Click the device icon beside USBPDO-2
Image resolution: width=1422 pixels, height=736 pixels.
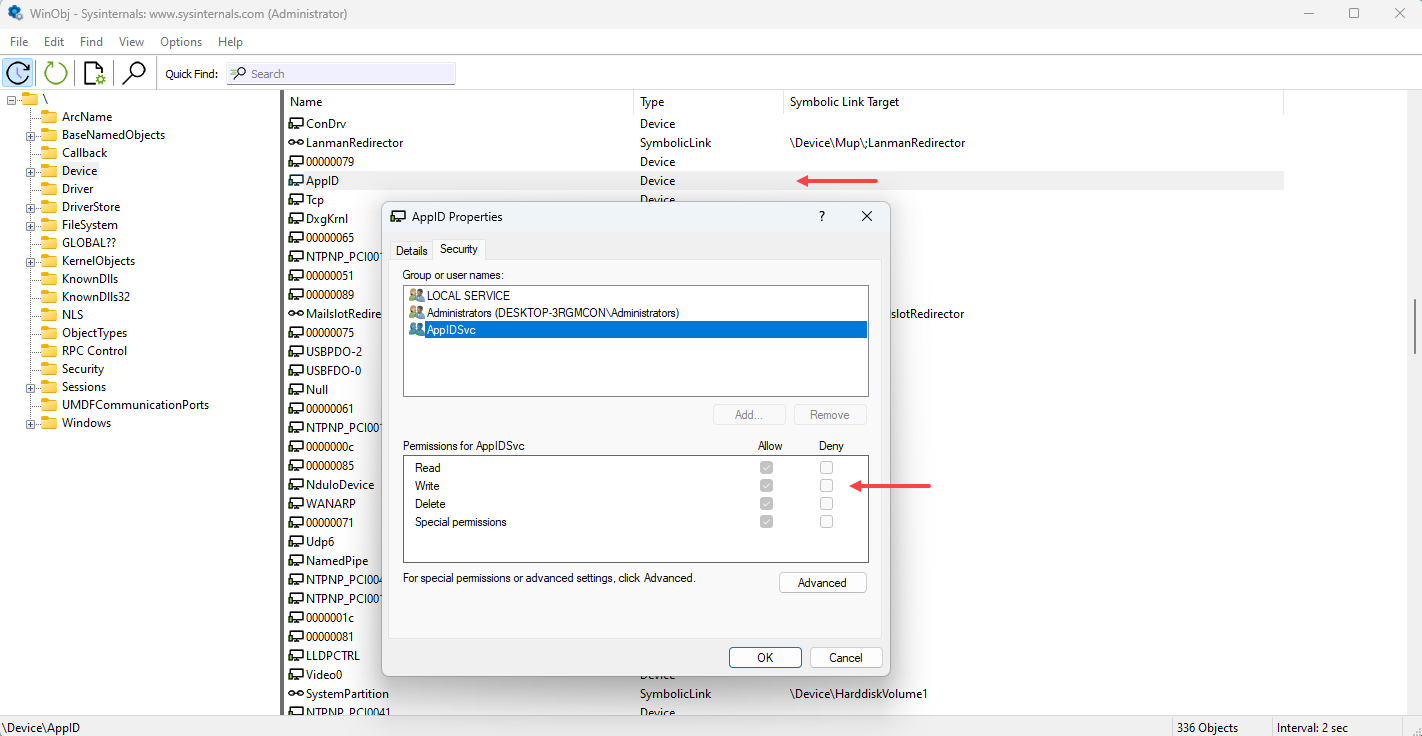click(296, 352)
